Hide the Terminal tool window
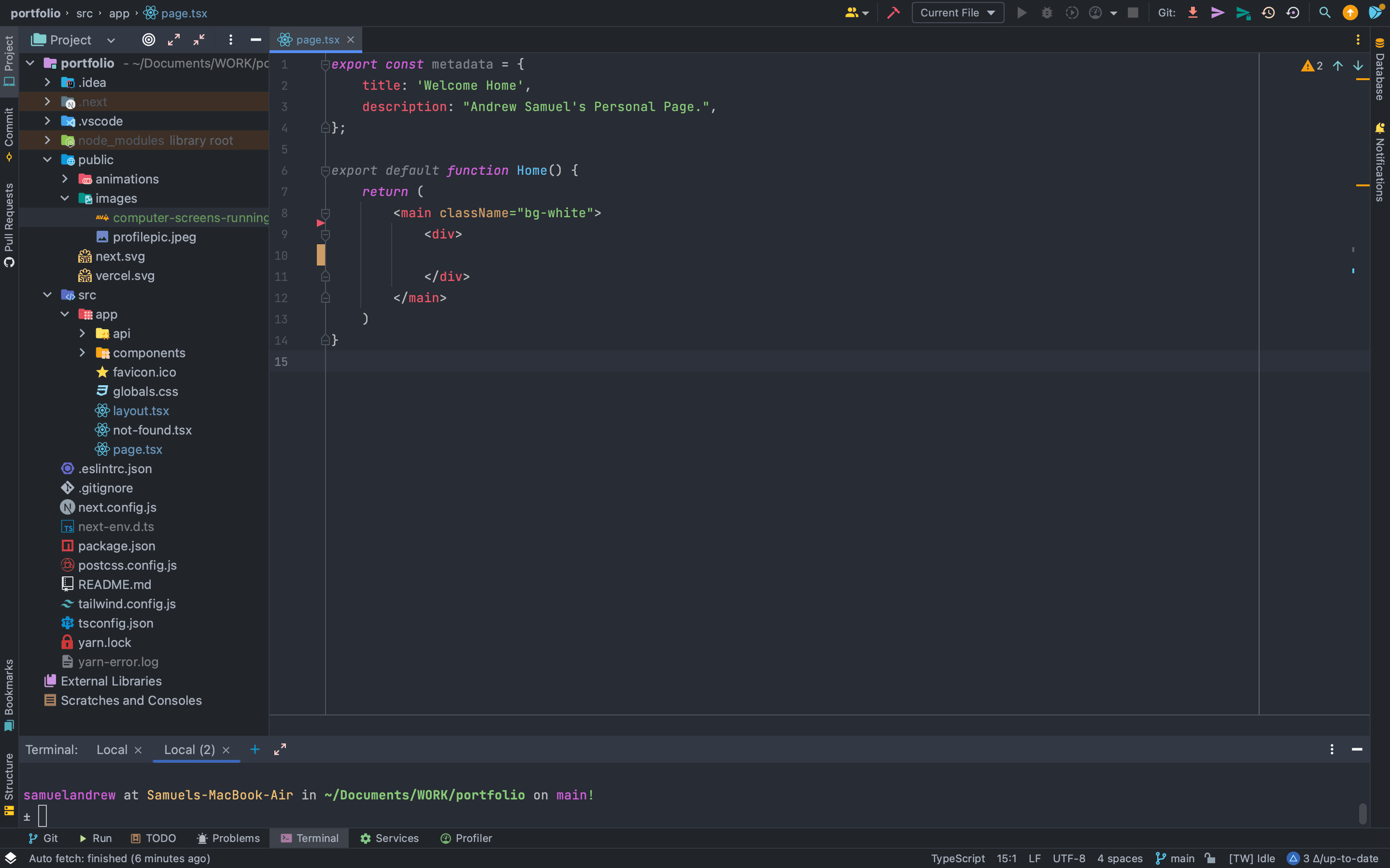 tap(1357, 750)
